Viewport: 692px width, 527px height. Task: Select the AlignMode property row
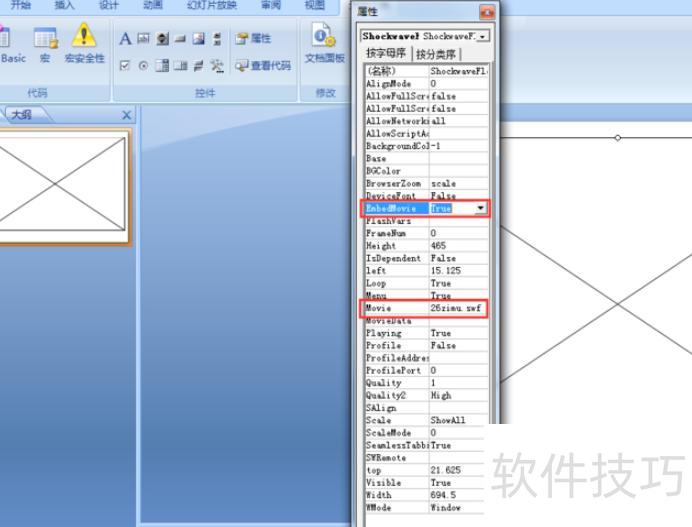pyautogui.click(x=426, y=83)
